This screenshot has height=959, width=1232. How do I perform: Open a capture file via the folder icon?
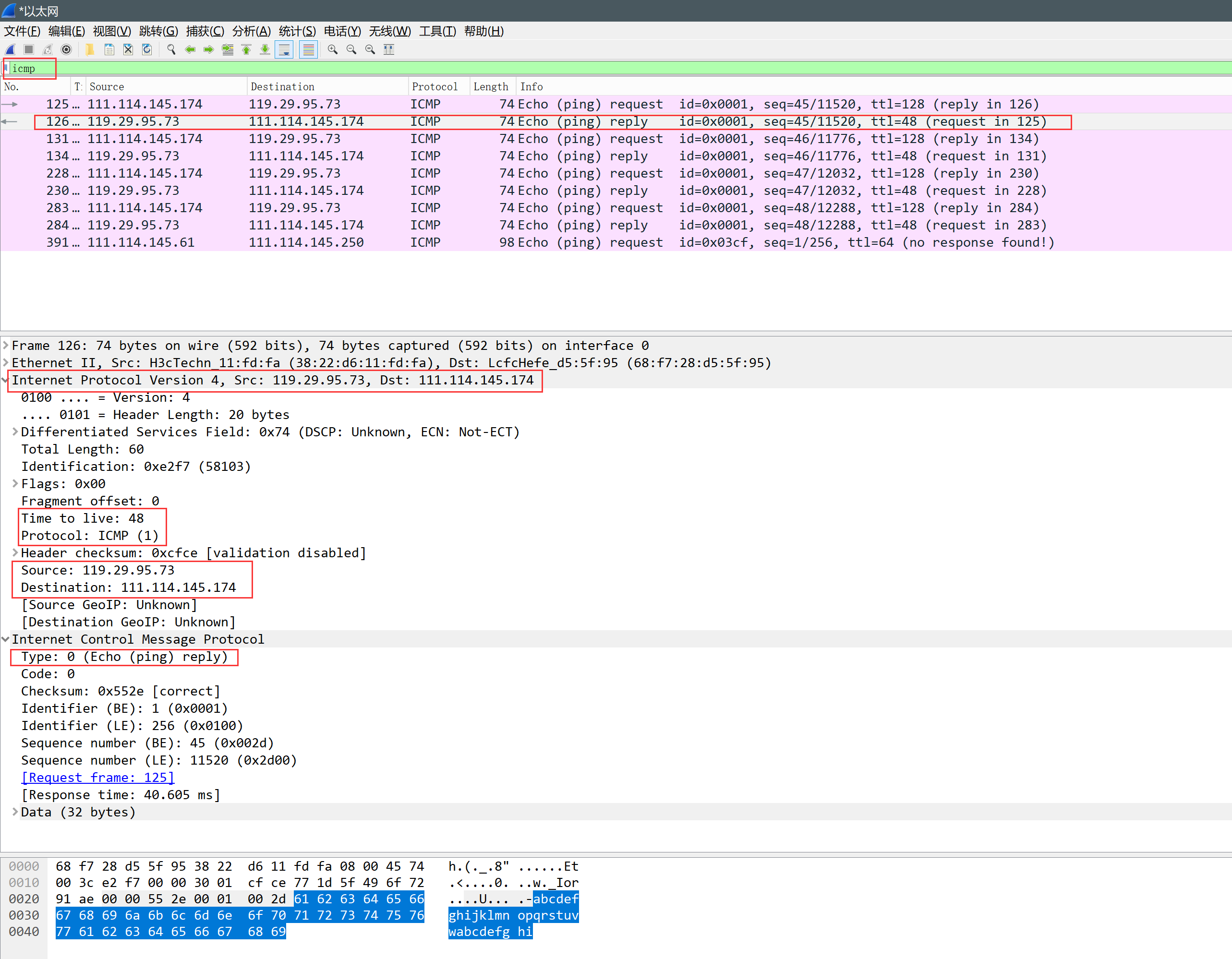coord(90,49)
